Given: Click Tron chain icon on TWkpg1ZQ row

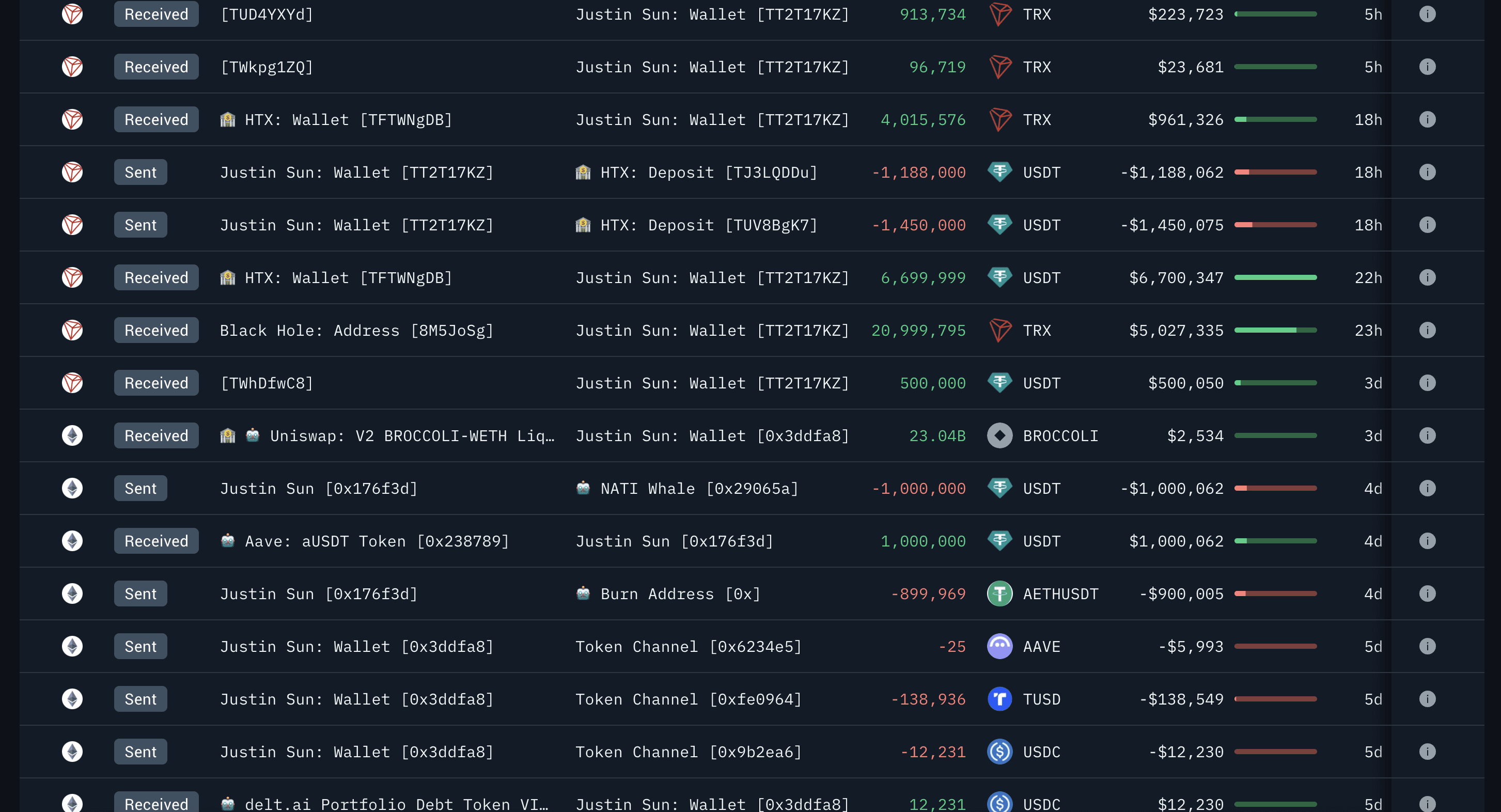Looking at the screenshot, I should 72,67.
